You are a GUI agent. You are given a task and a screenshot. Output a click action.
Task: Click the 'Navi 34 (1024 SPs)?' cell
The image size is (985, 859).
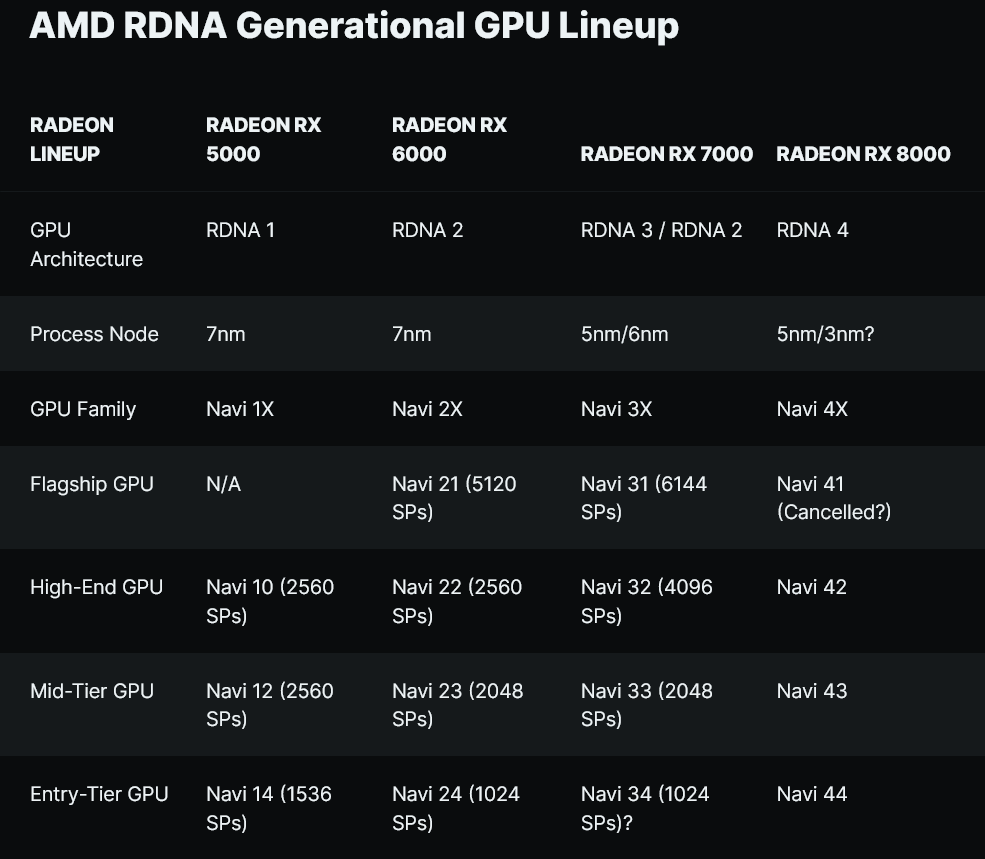click(x=645, y=808)
